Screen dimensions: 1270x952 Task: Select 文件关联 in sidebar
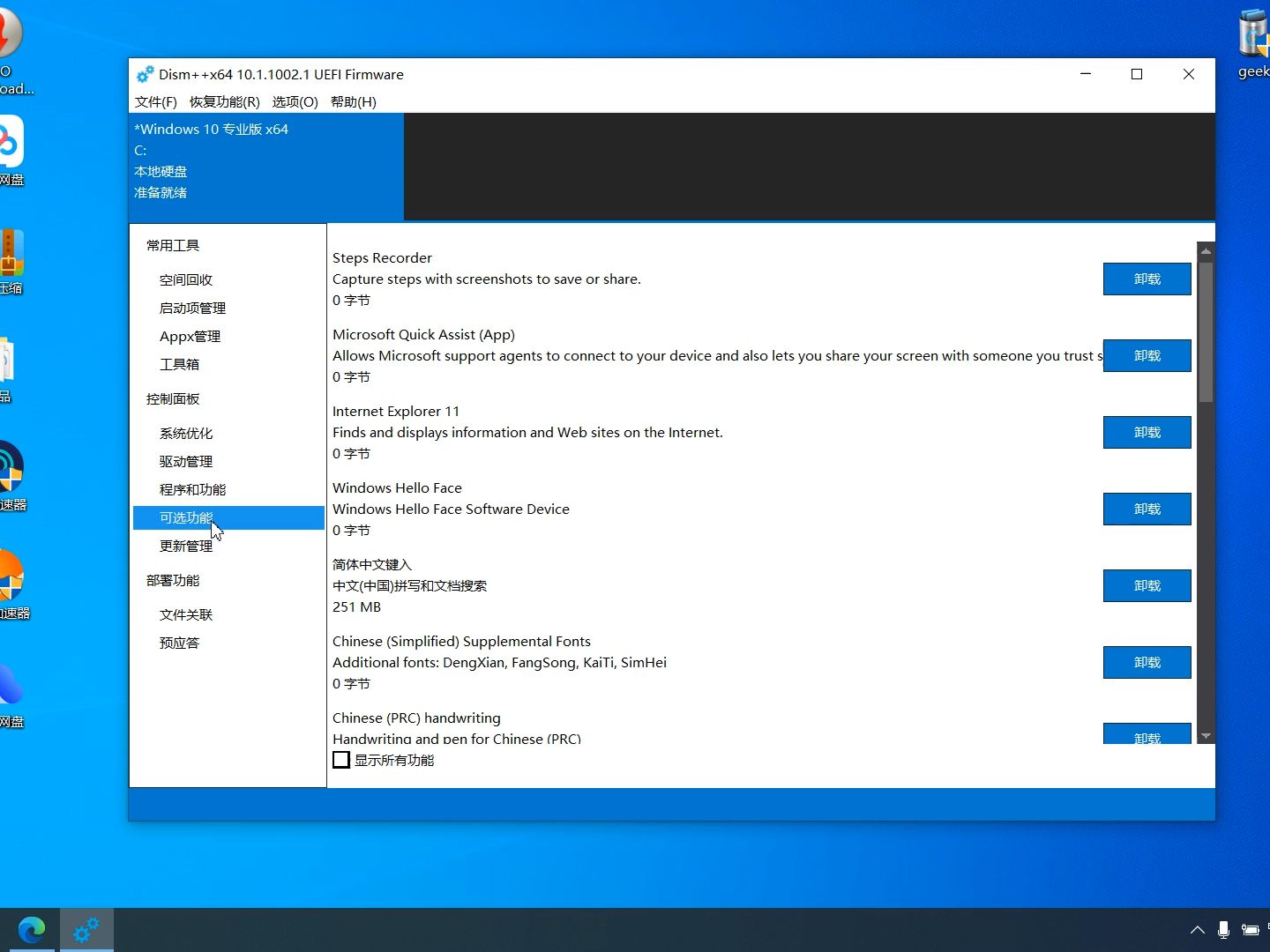click(186, 615)
